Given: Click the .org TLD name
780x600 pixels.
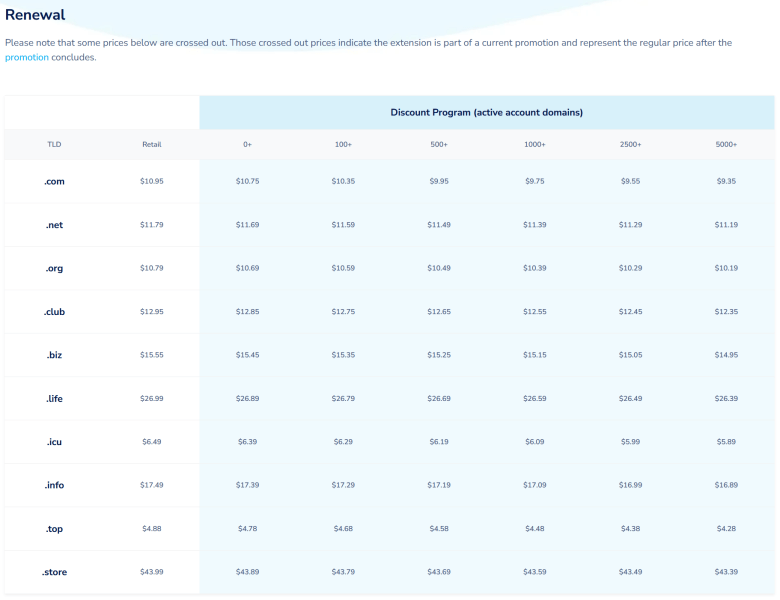Looking at the screenshot, I should point(54,268).
